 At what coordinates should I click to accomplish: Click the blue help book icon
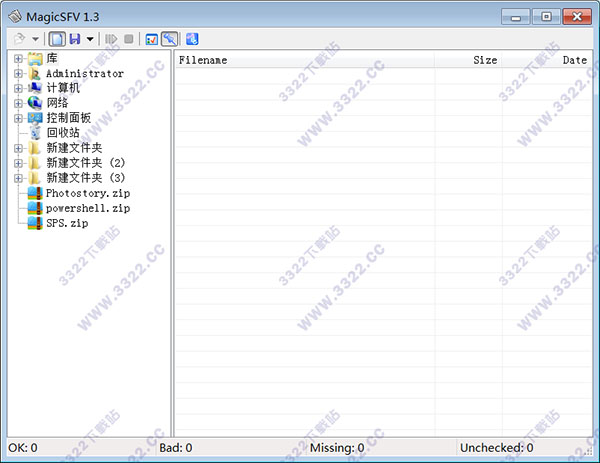[192, 39]
